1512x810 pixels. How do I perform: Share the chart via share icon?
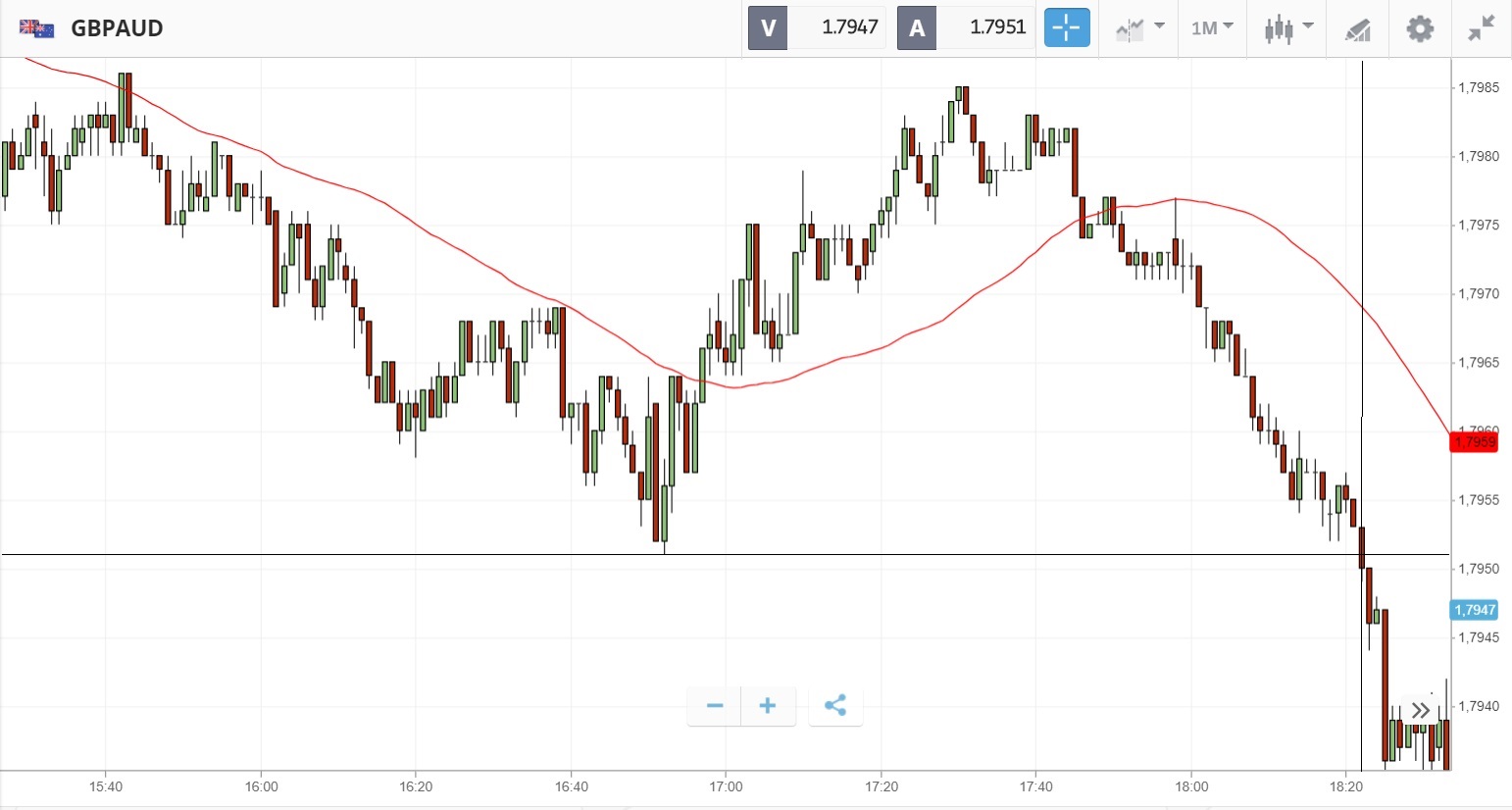click(x=835, y=706)
